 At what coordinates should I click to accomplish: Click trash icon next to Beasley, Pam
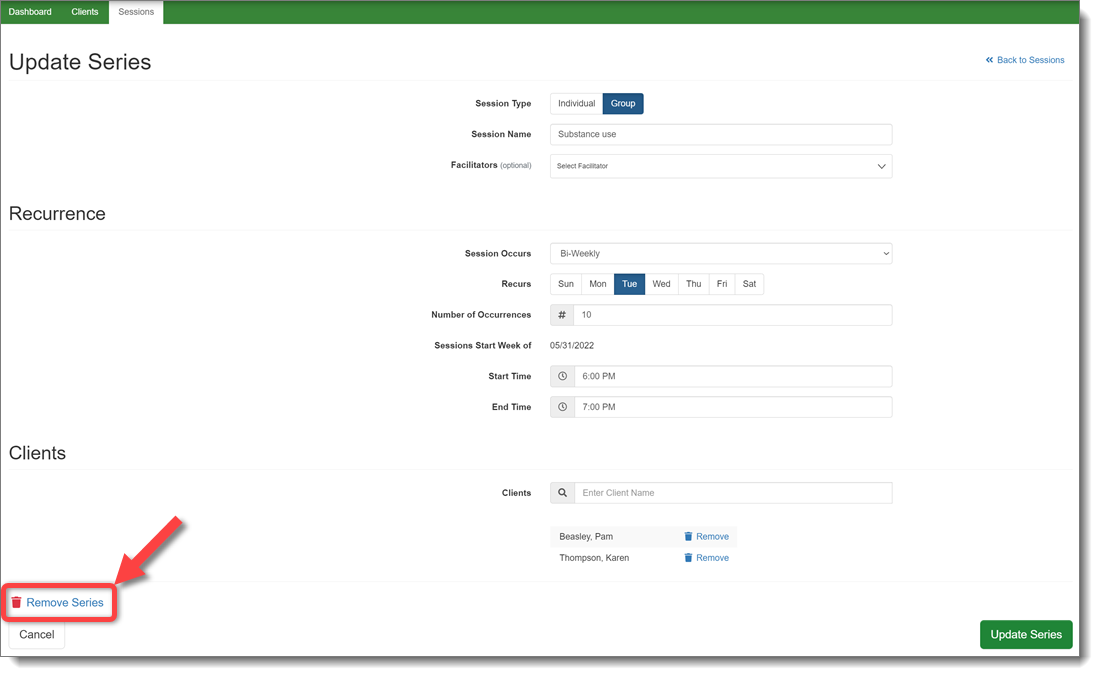[688, 537]
